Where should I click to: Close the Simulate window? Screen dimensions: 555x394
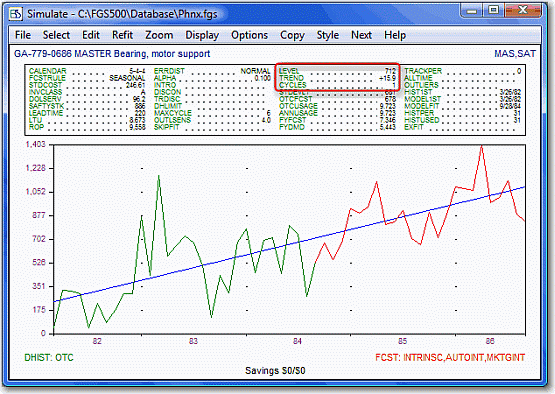point(523,10)
